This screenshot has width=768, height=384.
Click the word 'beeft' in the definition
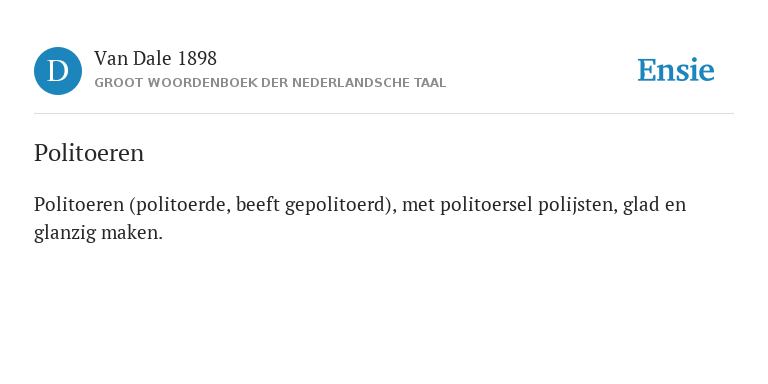coord(258,204)
